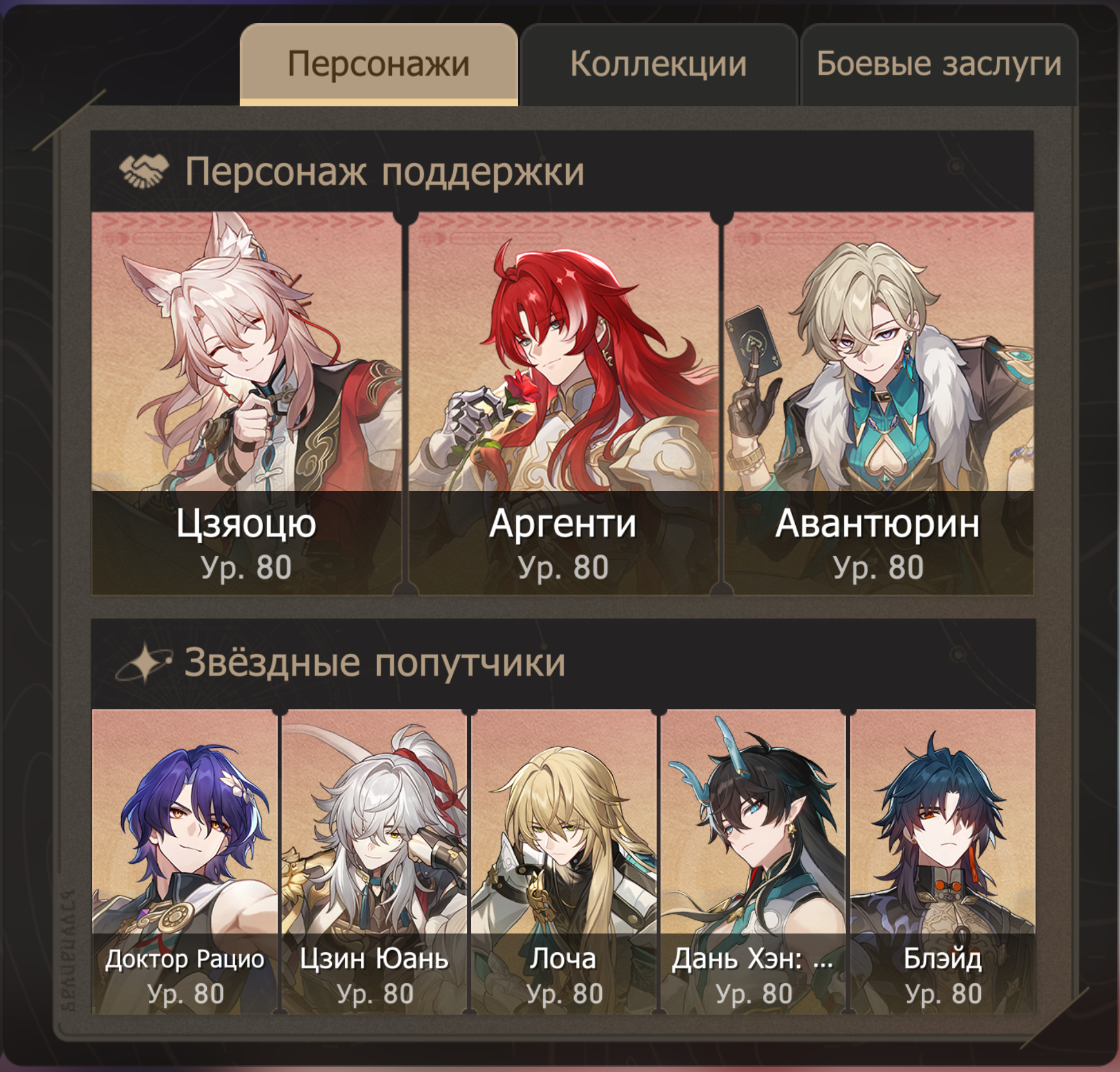This screenshot has width=1120, height=1072.
Task: Switch to the Боевые заслуги tab
Action: click(x=939, y=64)
